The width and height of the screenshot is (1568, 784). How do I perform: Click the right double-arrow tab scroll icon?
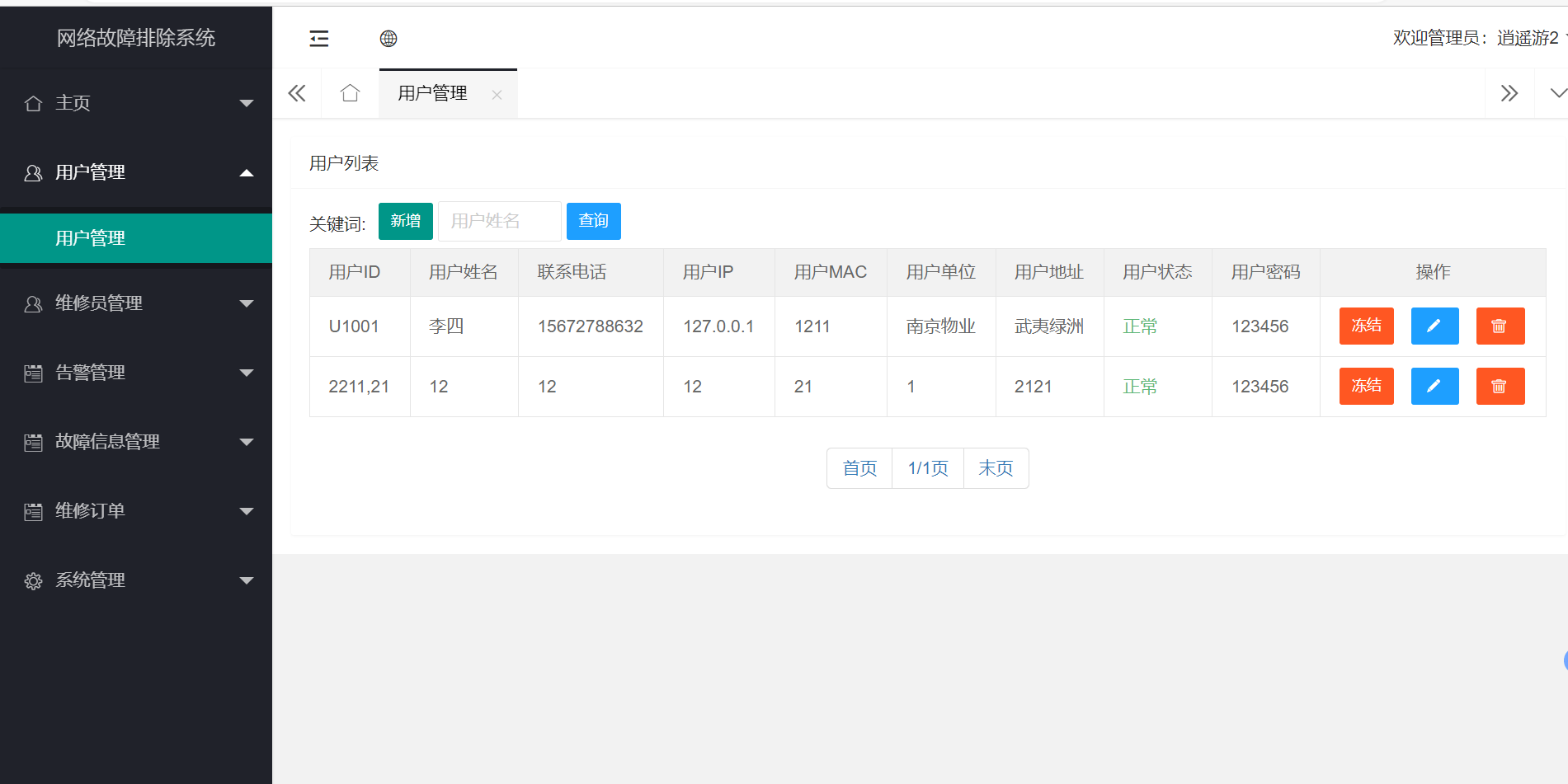pos(1509,93)
